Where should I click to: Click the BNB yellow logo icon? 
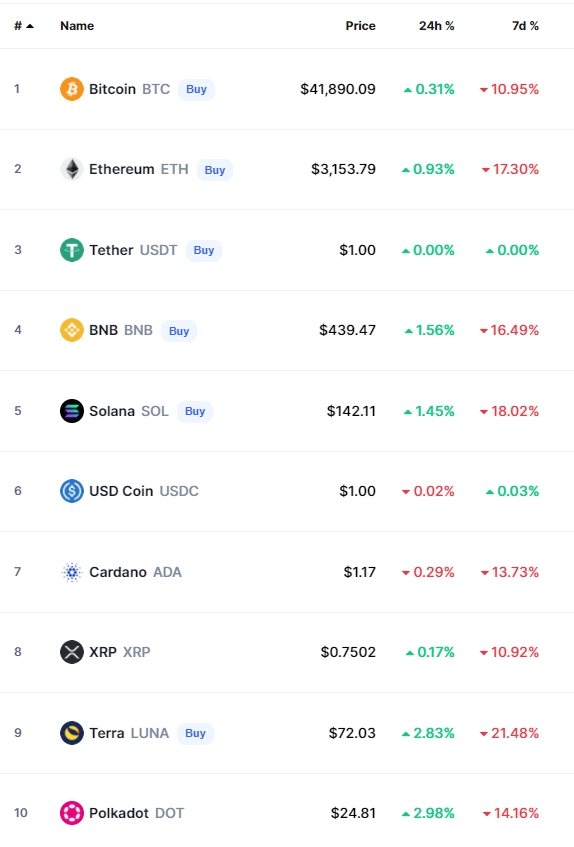coord(72,330)
